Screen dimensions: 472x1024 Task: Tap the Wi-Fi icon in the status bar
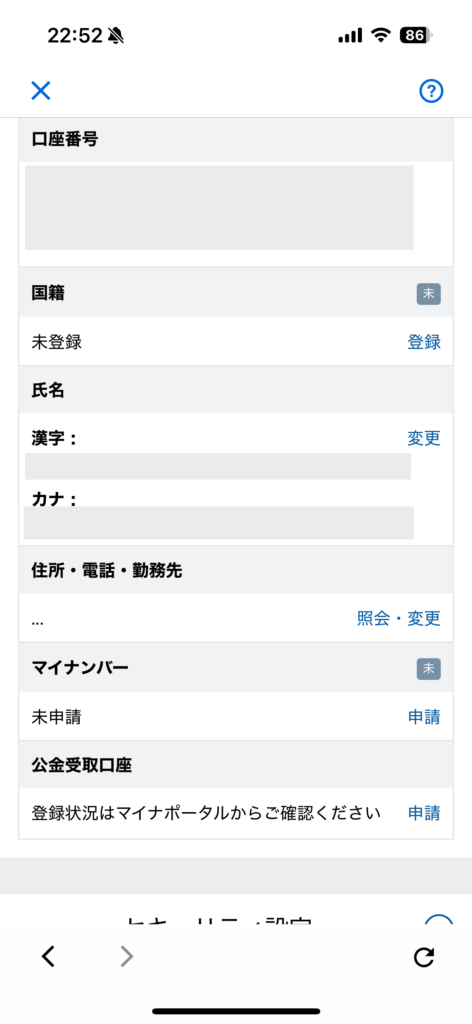pos(381,36)
